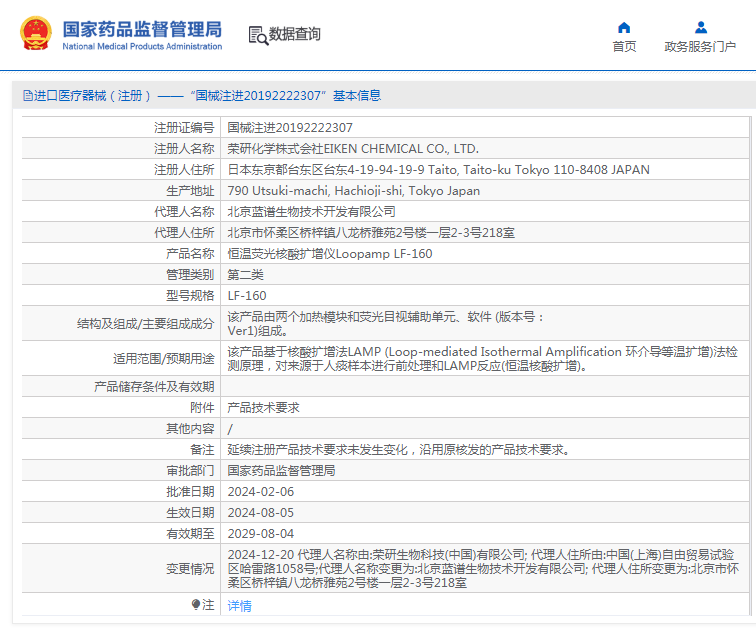Click the 变更情况 row label

coord(190,569)
